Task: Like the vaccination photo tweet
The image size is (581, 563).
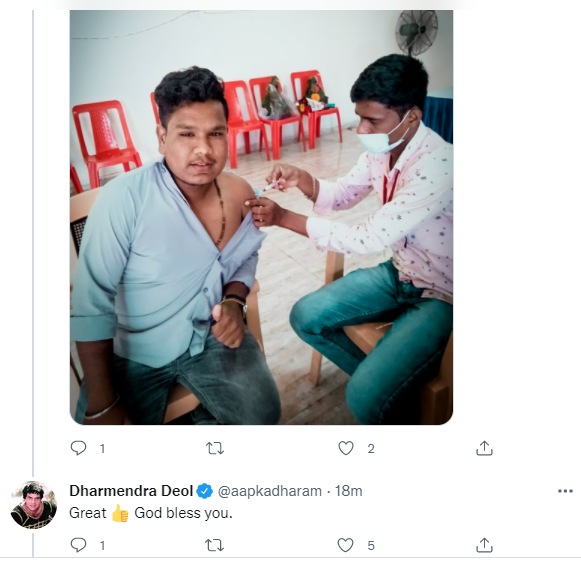Action: coord(346,448)
